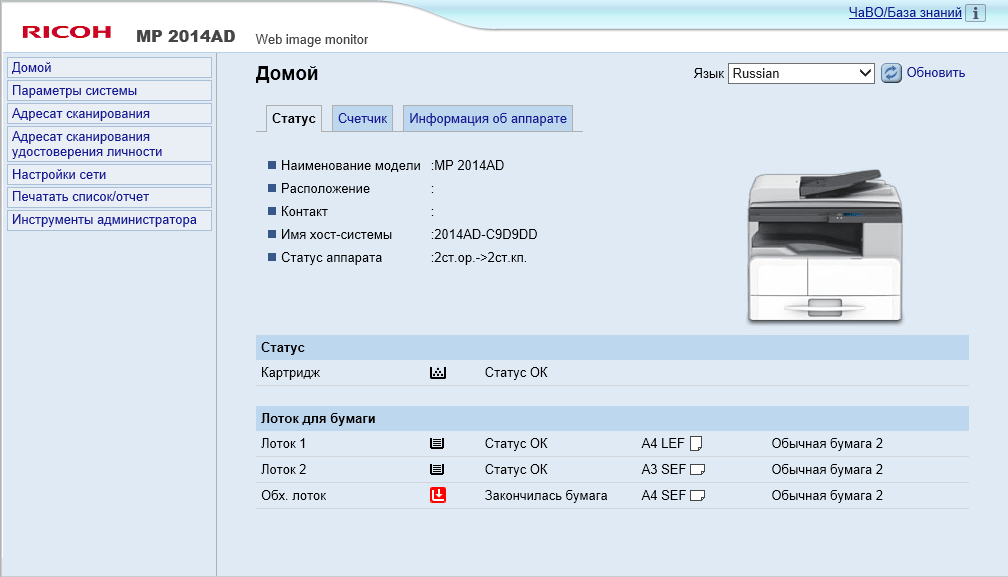The image size is (1008, 577).
Task: Open Параметры системы in the sidebar
Action: pos(109,91)
